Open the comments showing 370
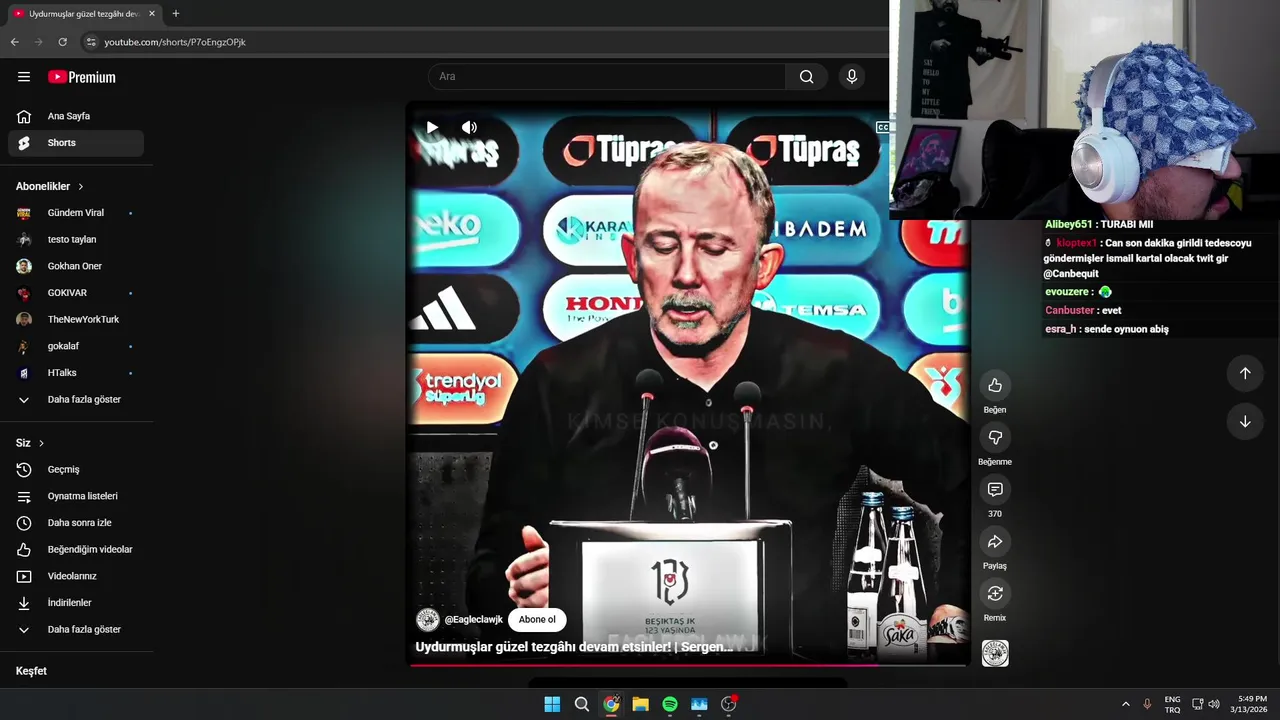Image resolution: width=1280 pixels, height=720 pixels. pos(995,489)
